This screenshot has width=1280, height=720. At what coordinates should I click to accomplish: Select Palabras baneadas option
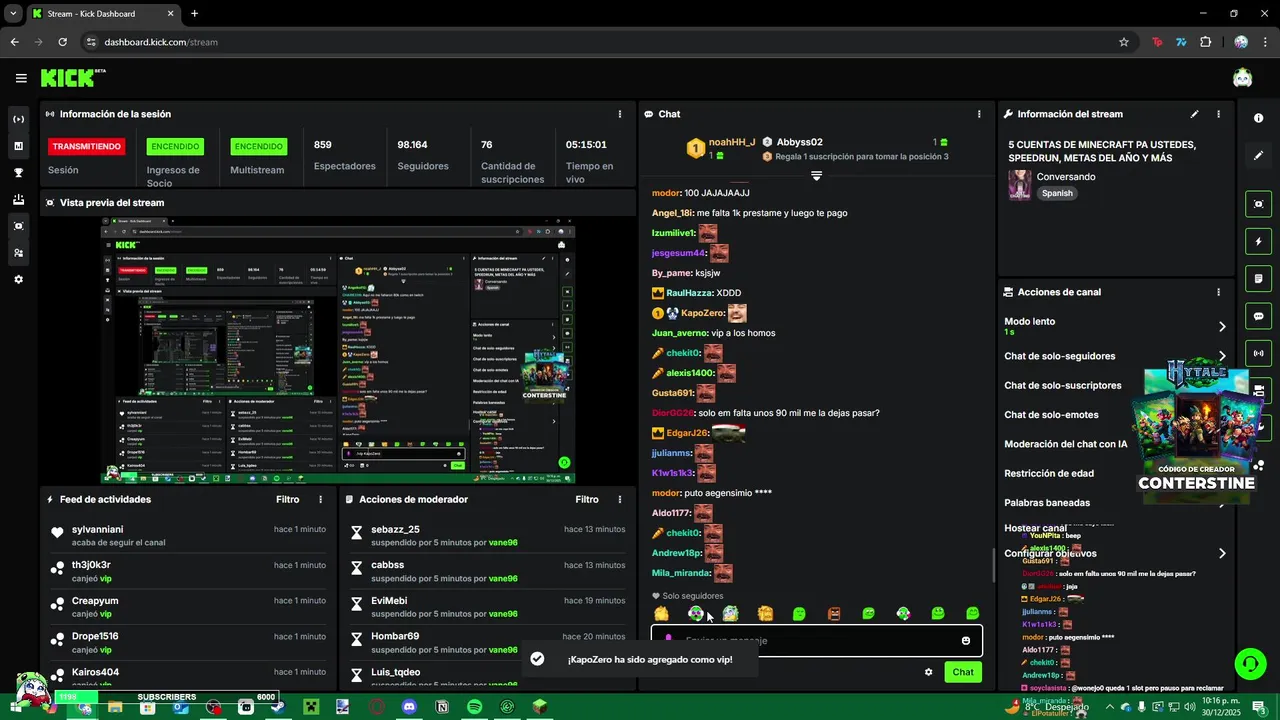1047,502
